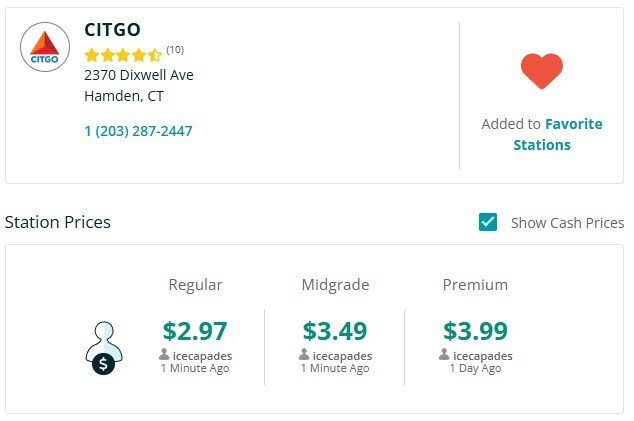634x421 pixels.
Task: Click the star rating for CITGO
Action: pyautogui.click(x=122, y=55)
